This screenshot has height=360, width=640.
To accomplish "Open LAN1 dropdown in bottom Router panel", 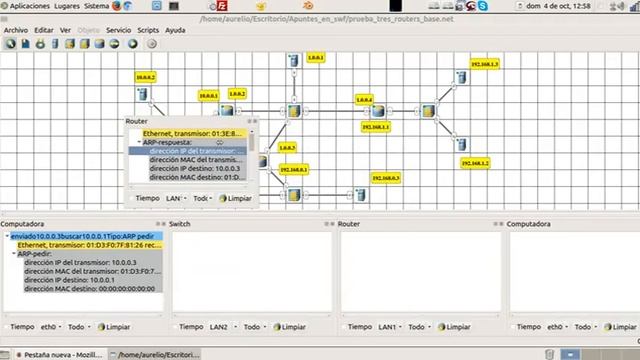I will click(390, 327).
